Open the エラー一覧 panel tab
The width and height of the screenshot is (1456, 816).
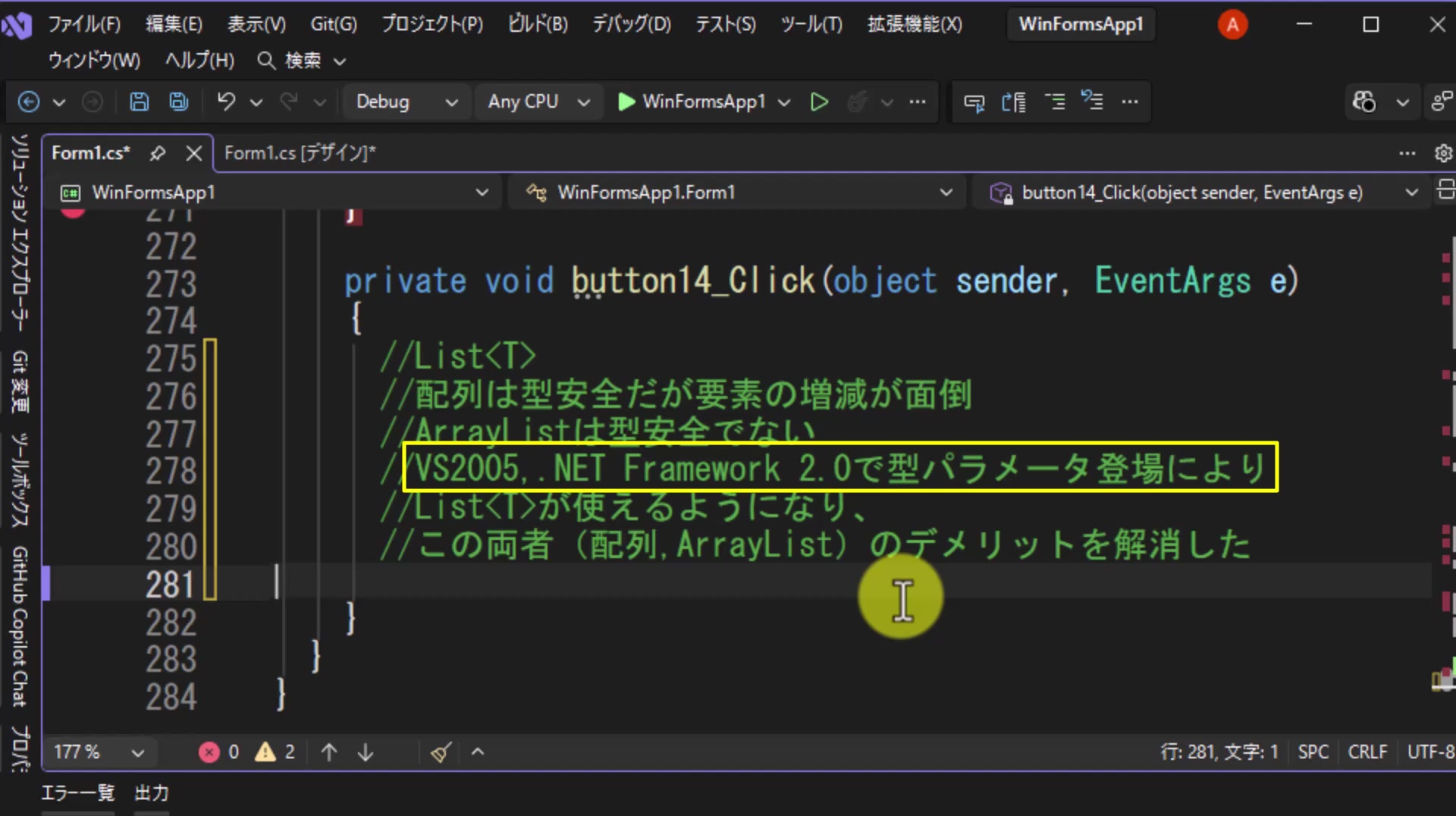pos(77,793)
